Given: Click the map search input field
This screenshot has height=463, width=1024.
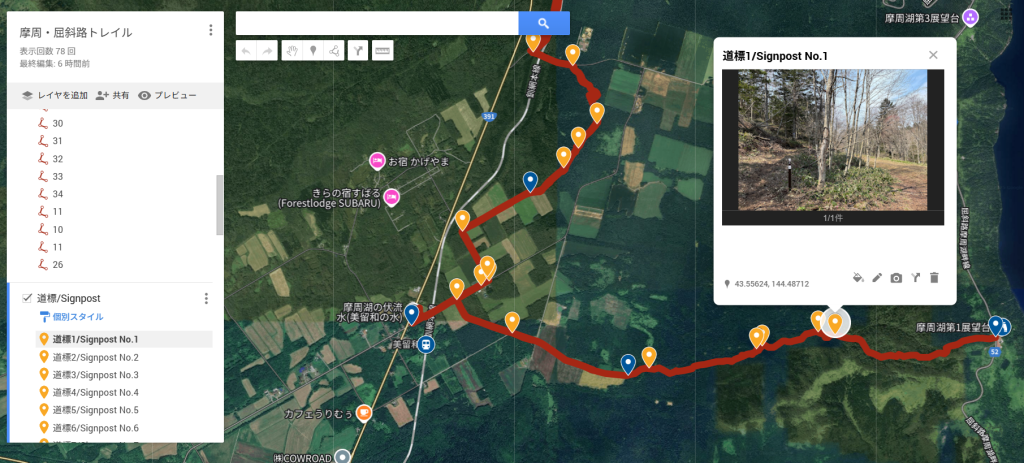Looking at the screenshot, I should pyautogui.click(x=377, y=24).
